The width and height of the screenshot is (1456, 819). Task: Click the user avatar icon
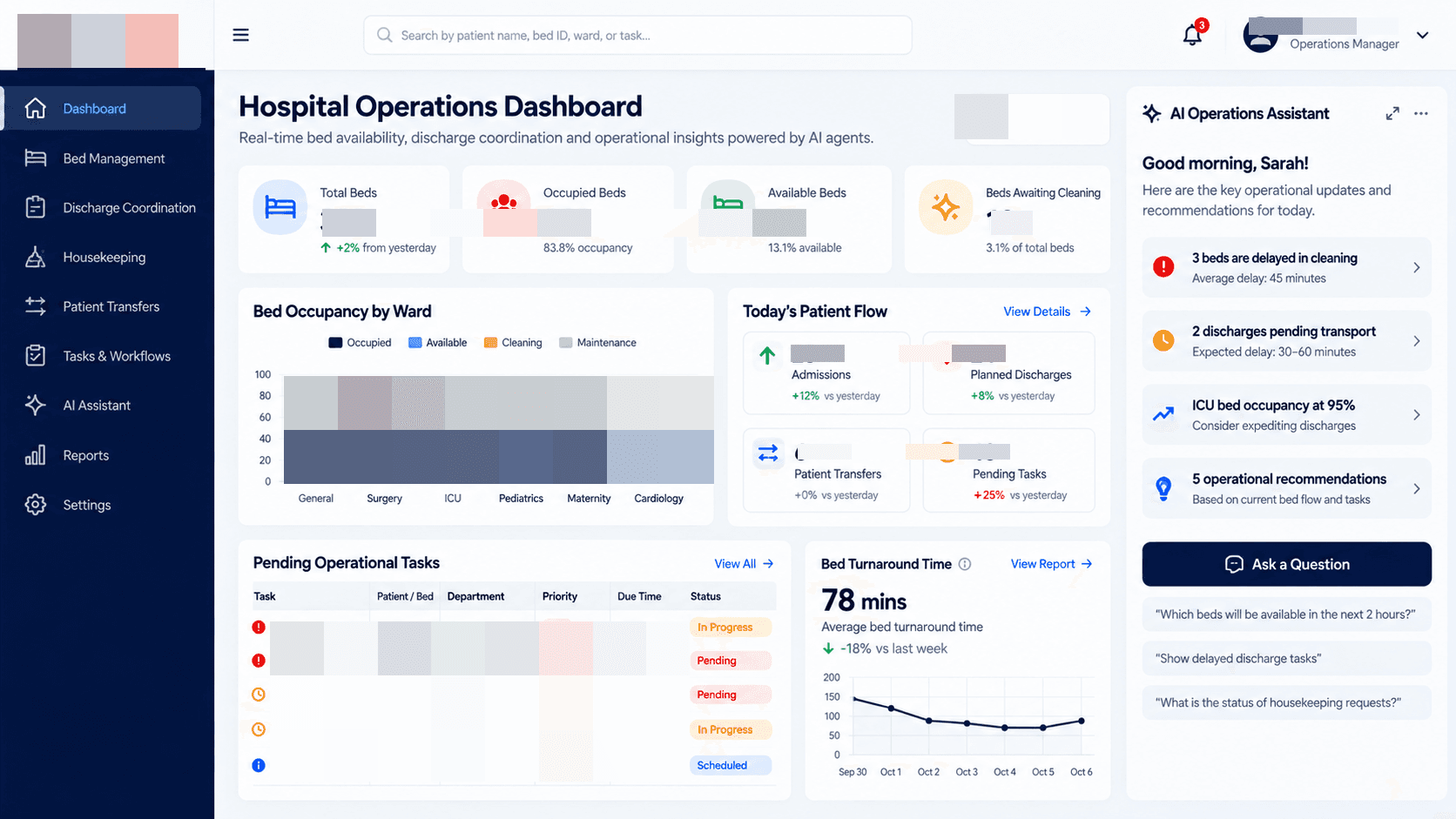pyautogui.click(x=1260, y=35)
